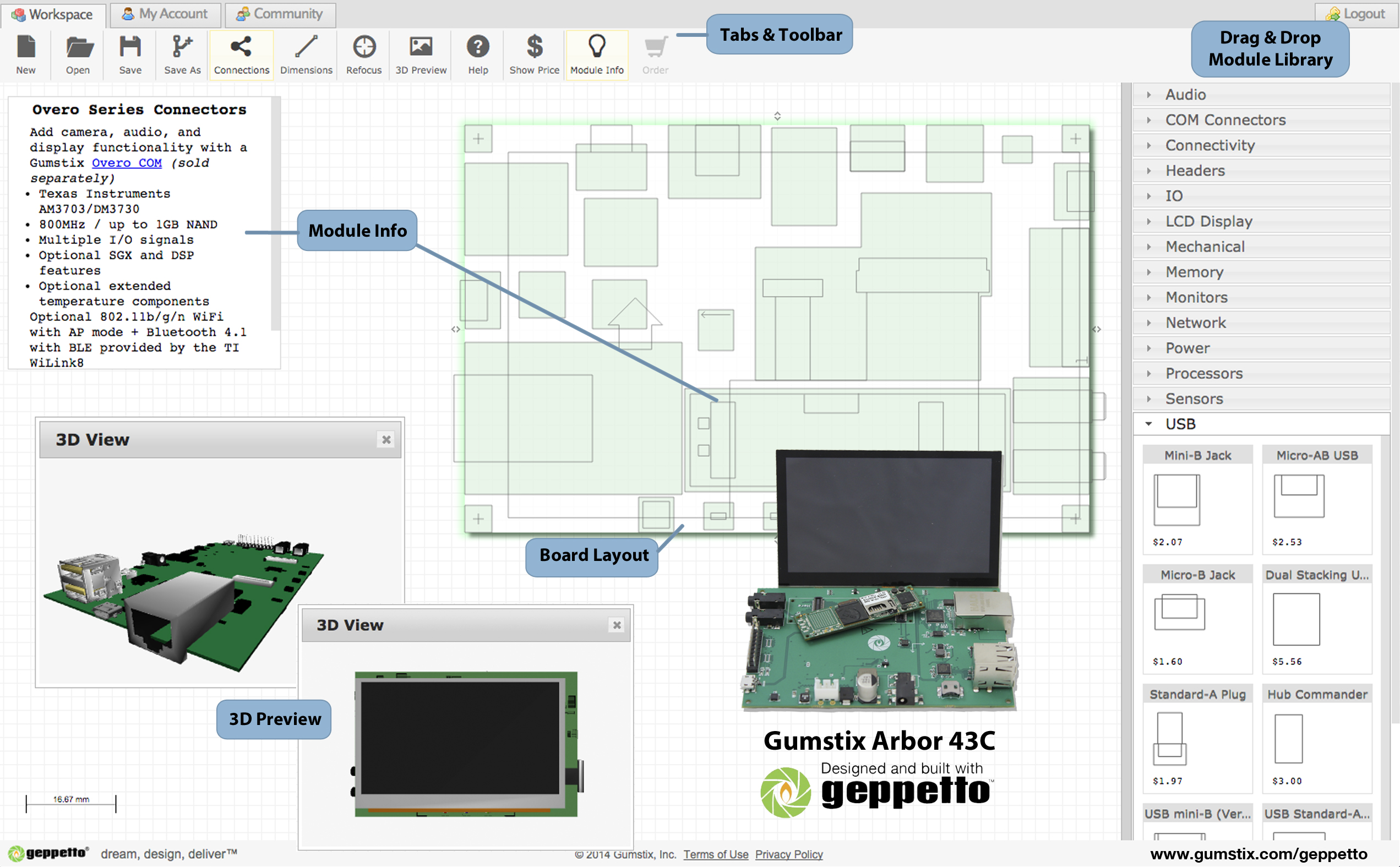Screen dimensions: 1400x867
Task: Close the 3D View window showing the LCD
Action: point(617,625)
